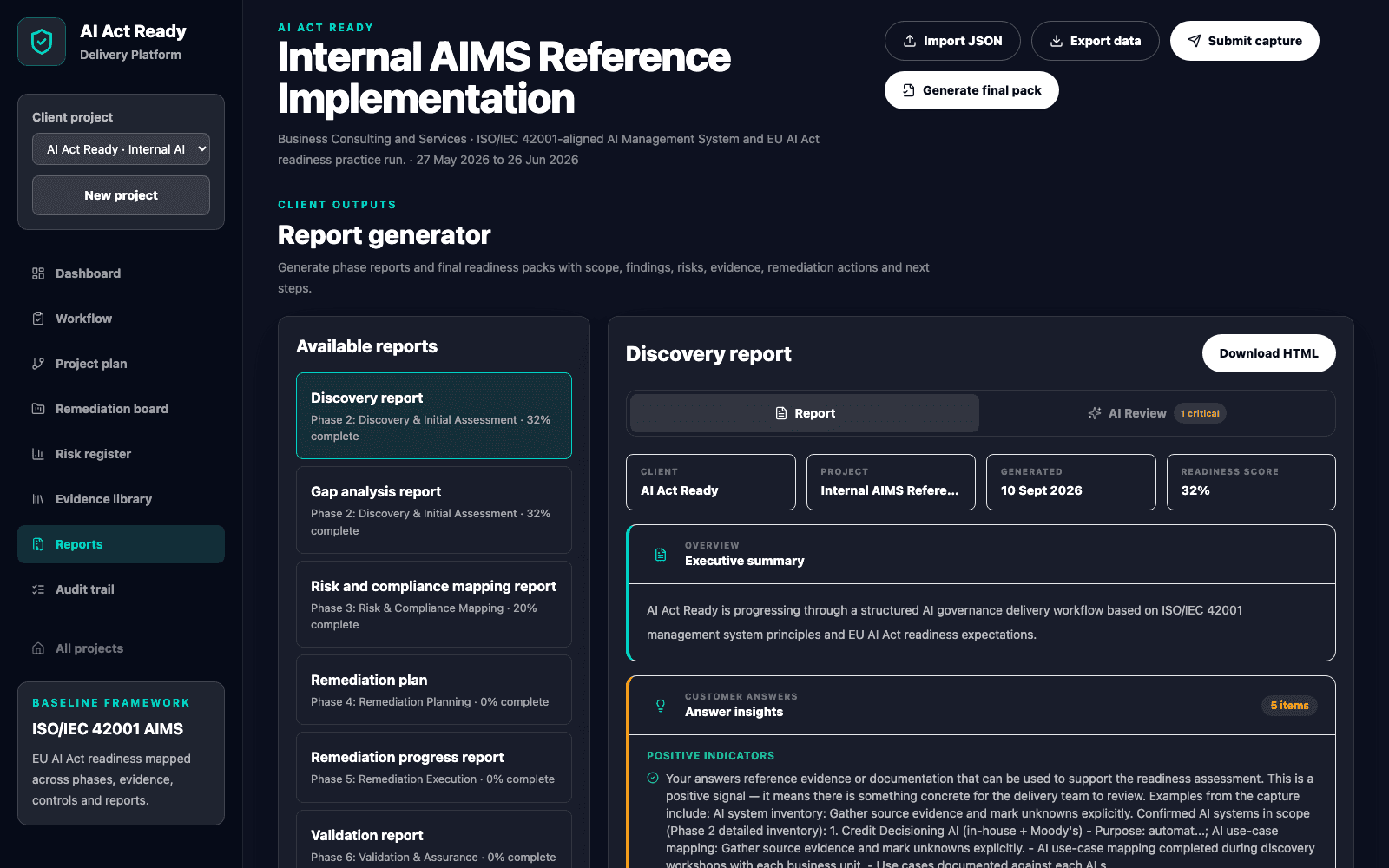Click the Risk register chart icon

tap(38, 454)
